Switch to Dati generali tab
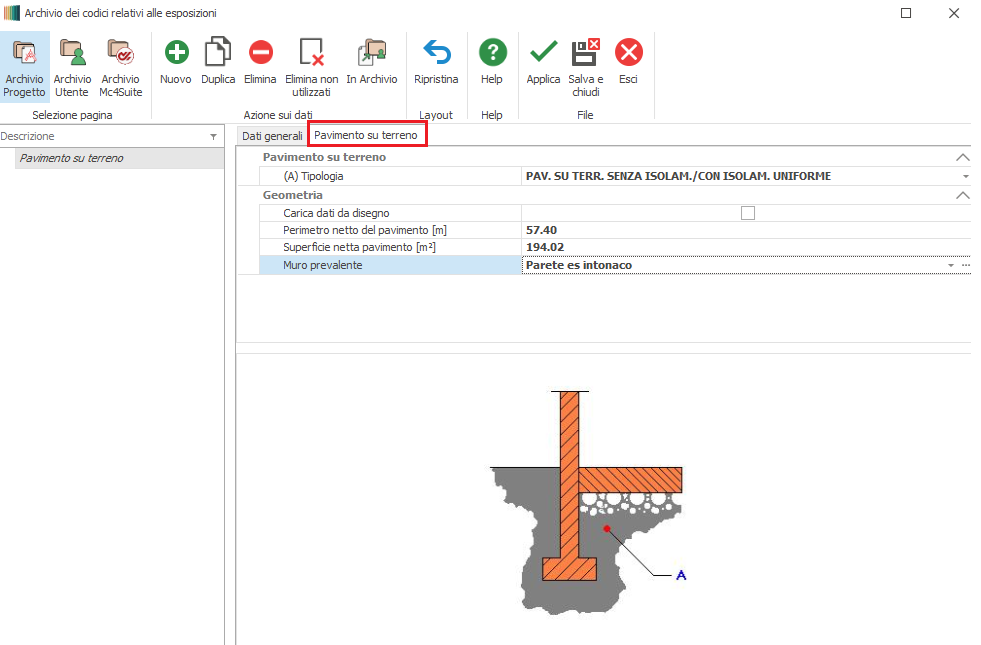Image resolution: width=981 pixels, height=645 pixels. (x=272, y=135)
